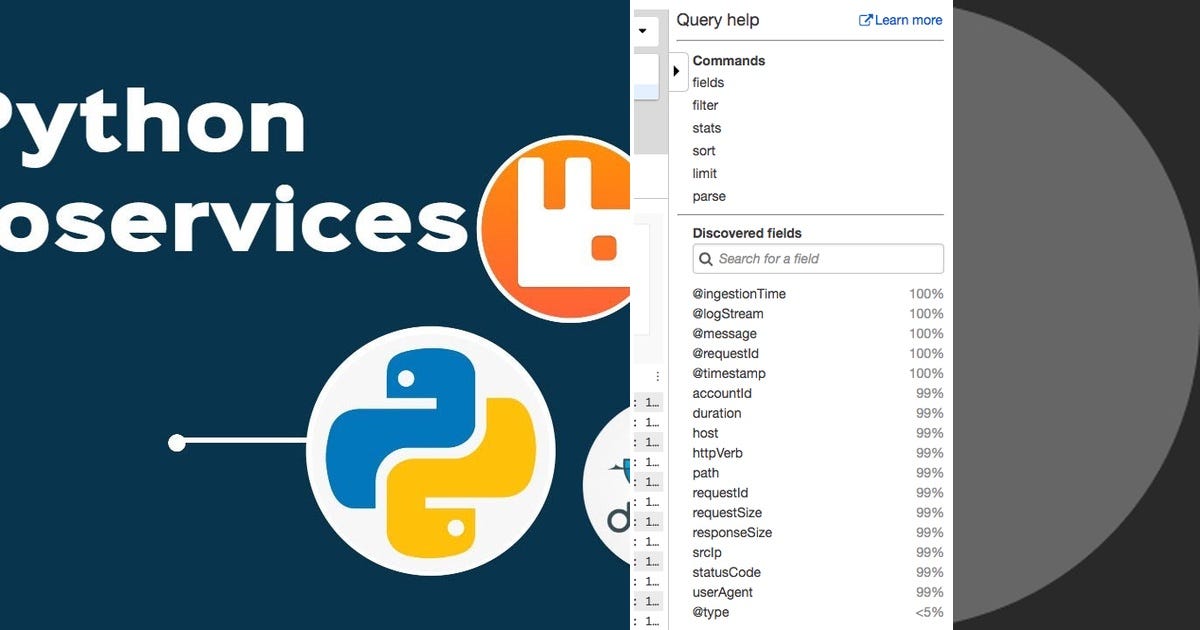
Task: Open the dropdown caret at the top left
Action: 641,31
